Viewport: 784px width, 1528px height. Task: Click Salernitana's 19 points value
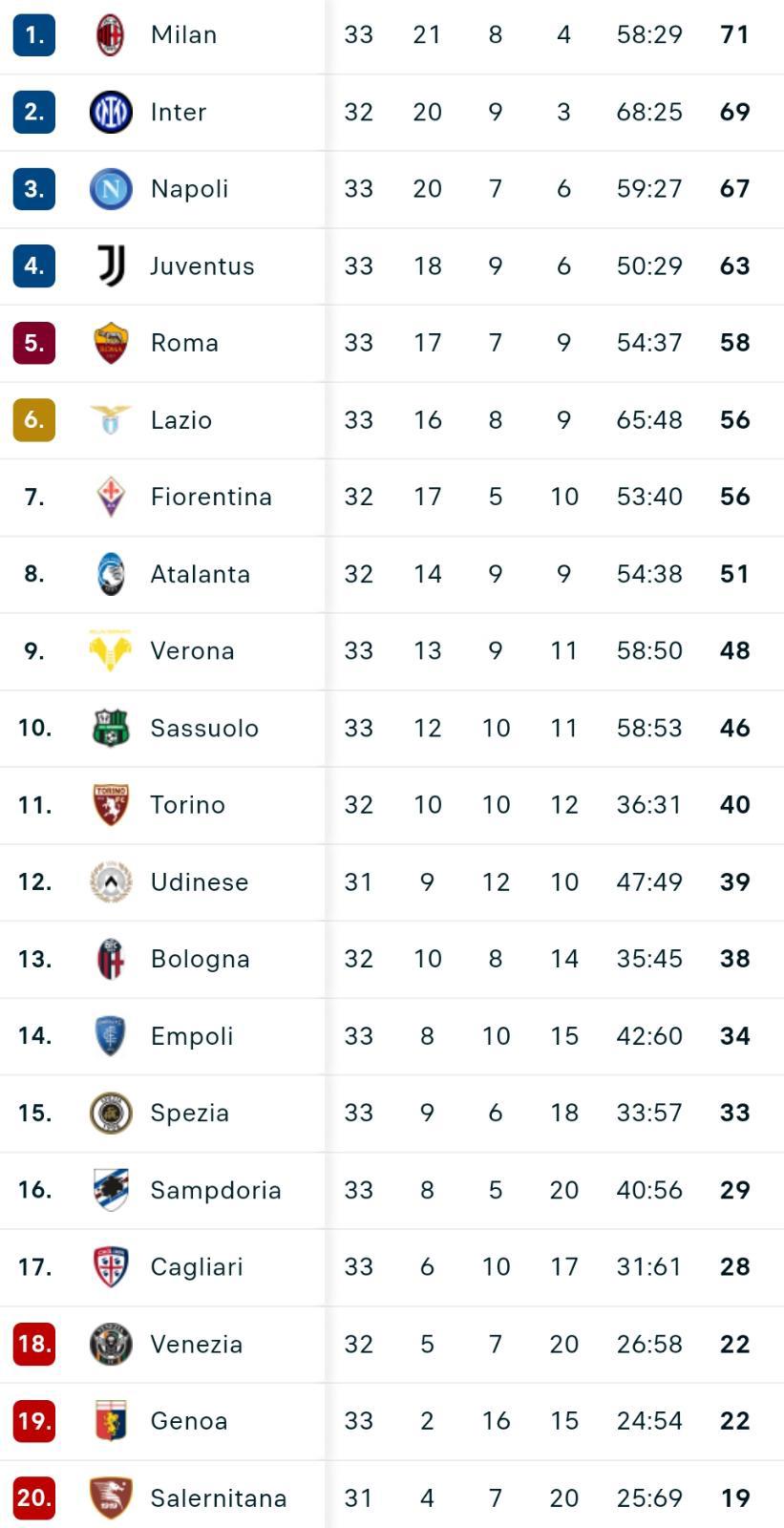pyautogui.click(x=735, y=1498)
